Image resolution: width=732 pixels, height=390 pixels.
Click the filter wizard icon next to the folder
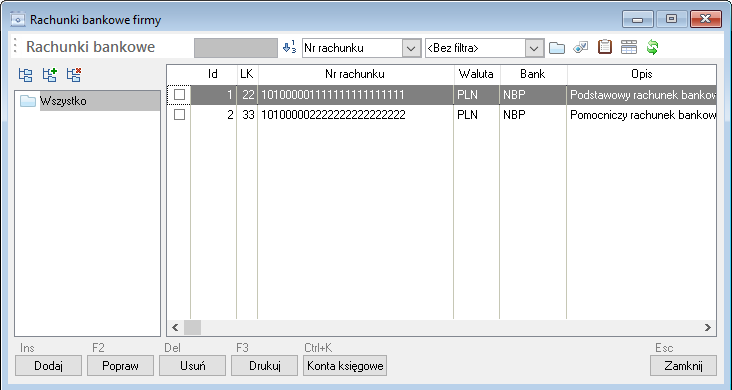coord(580,47)
